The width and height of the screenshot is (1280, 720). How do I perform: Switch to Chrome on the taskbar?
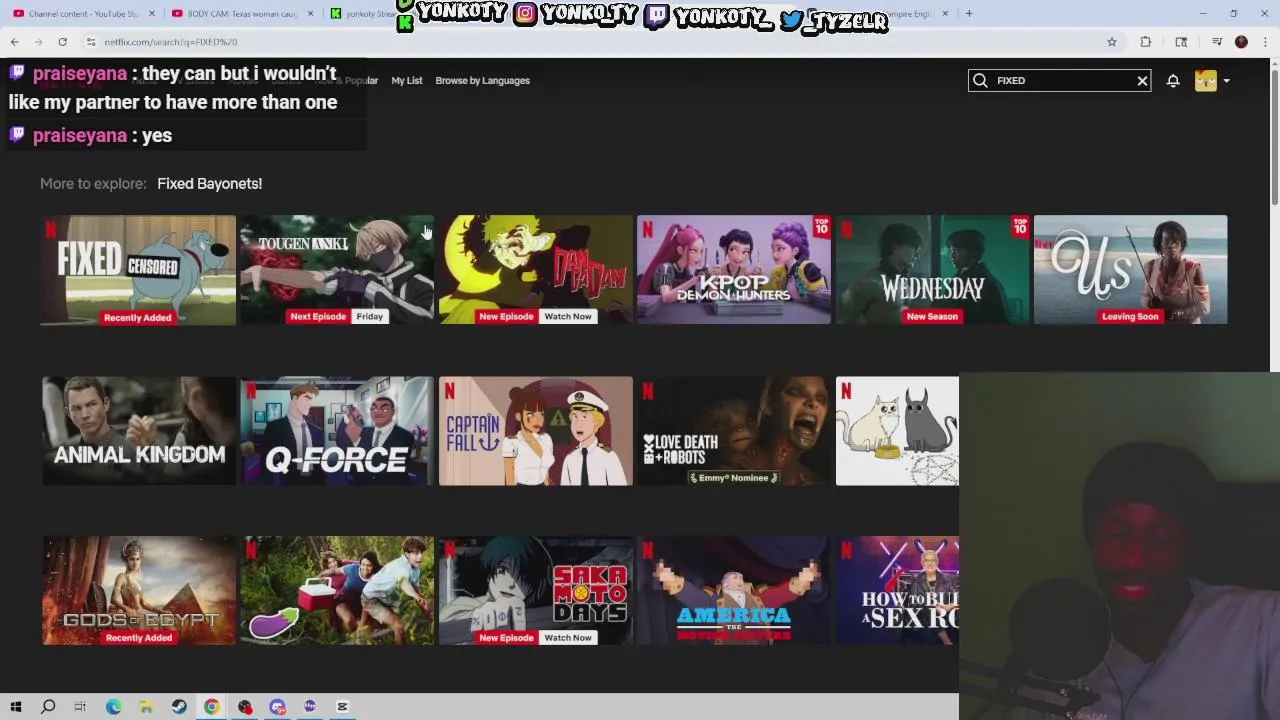click(212, 707)
